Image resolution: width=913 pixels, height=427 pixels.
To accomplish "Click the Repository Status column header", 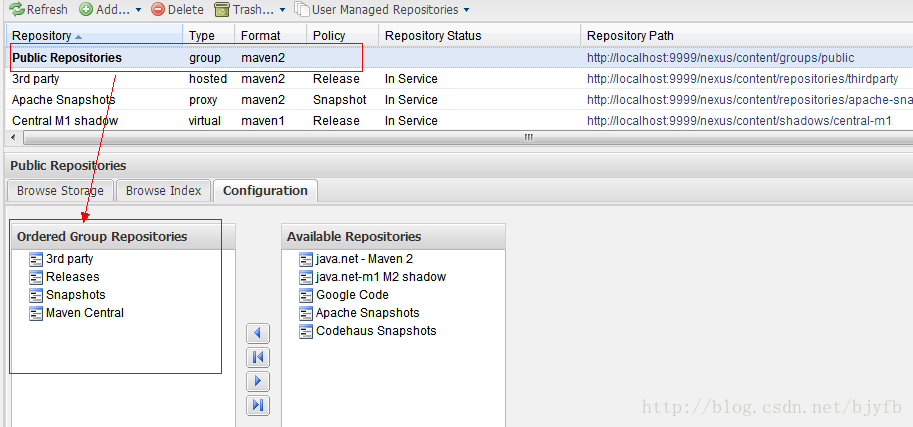I will click(x=479, y=36).
